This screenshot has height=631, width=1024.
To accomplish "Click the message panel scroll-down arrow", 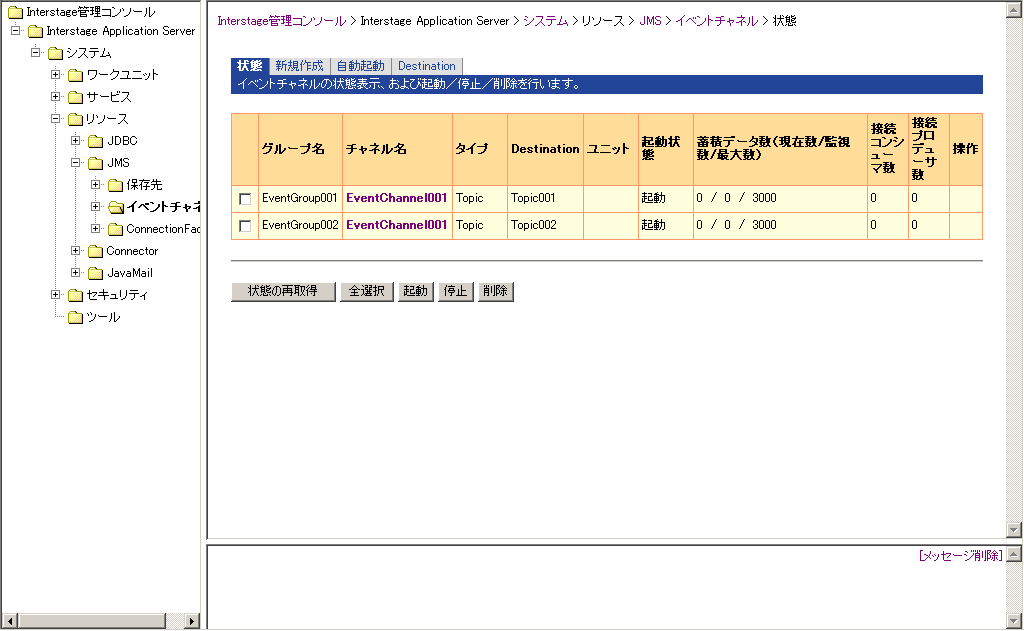I will [1014, 621].
